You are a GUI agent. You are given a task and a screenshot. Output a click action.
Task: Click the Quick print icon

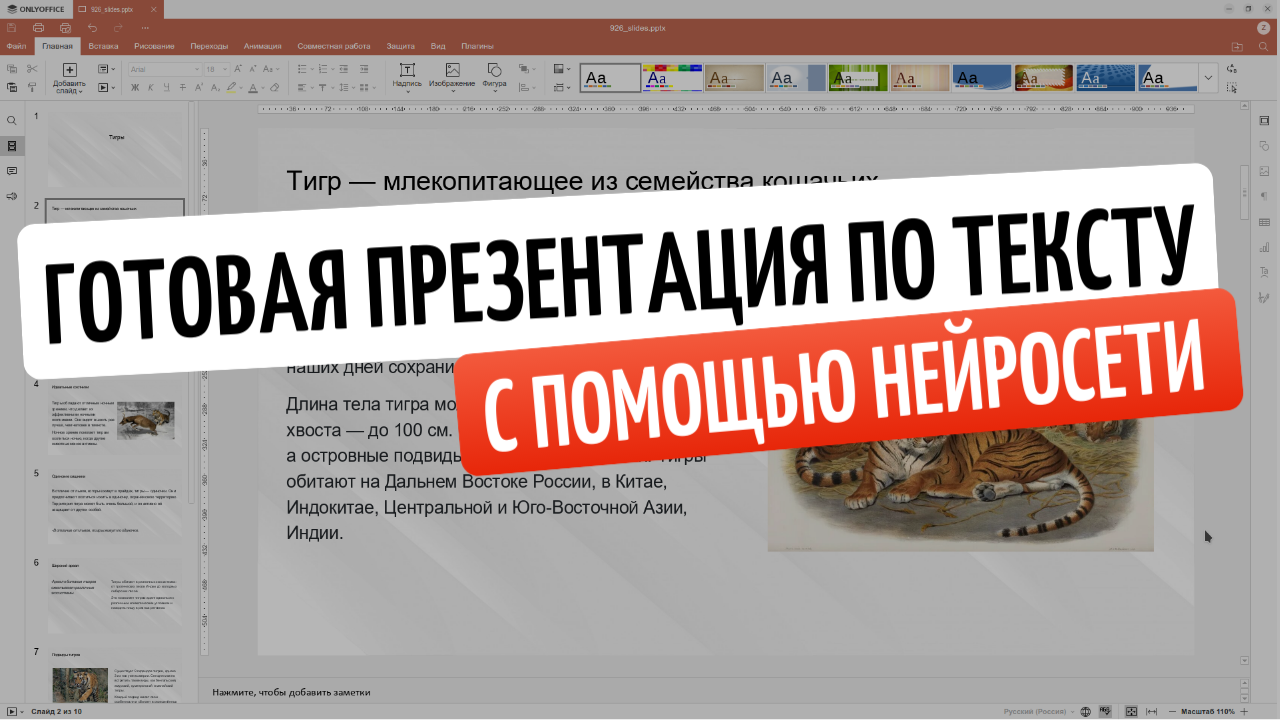tap(65, 27)
